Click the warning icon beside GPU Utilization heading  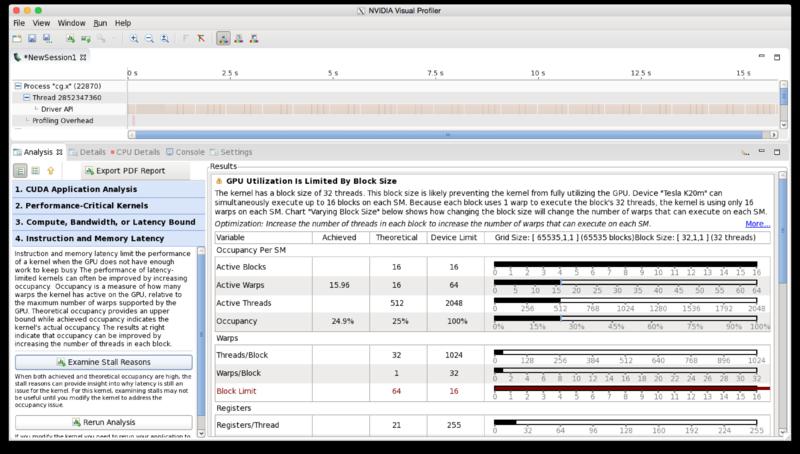pyautogui.click(x=219, y=181)
